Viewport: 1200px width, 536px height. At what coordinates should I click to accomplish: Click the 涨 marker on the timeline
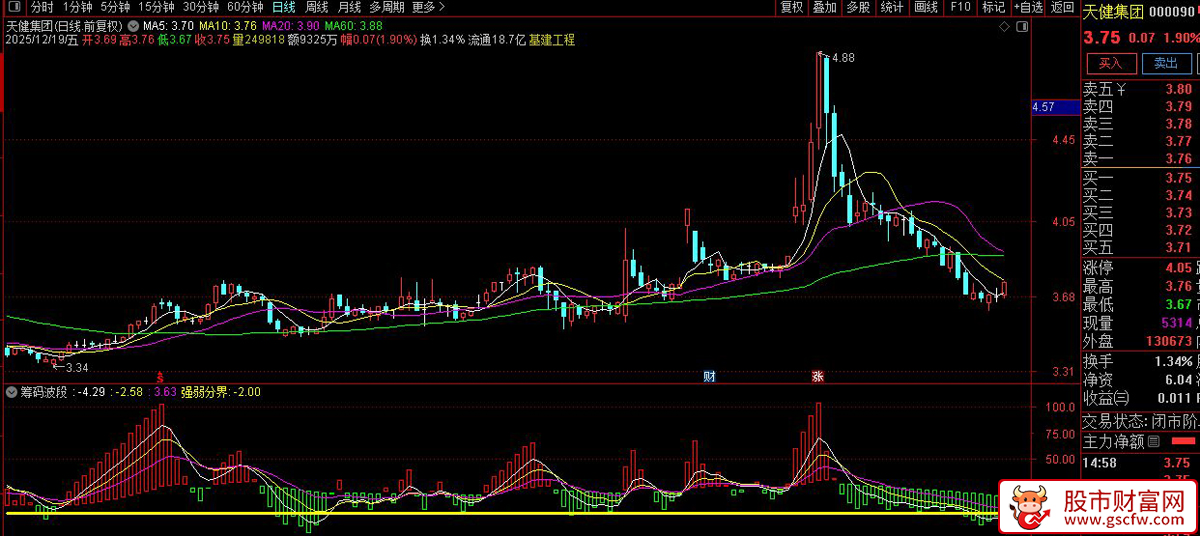[817, 377]
